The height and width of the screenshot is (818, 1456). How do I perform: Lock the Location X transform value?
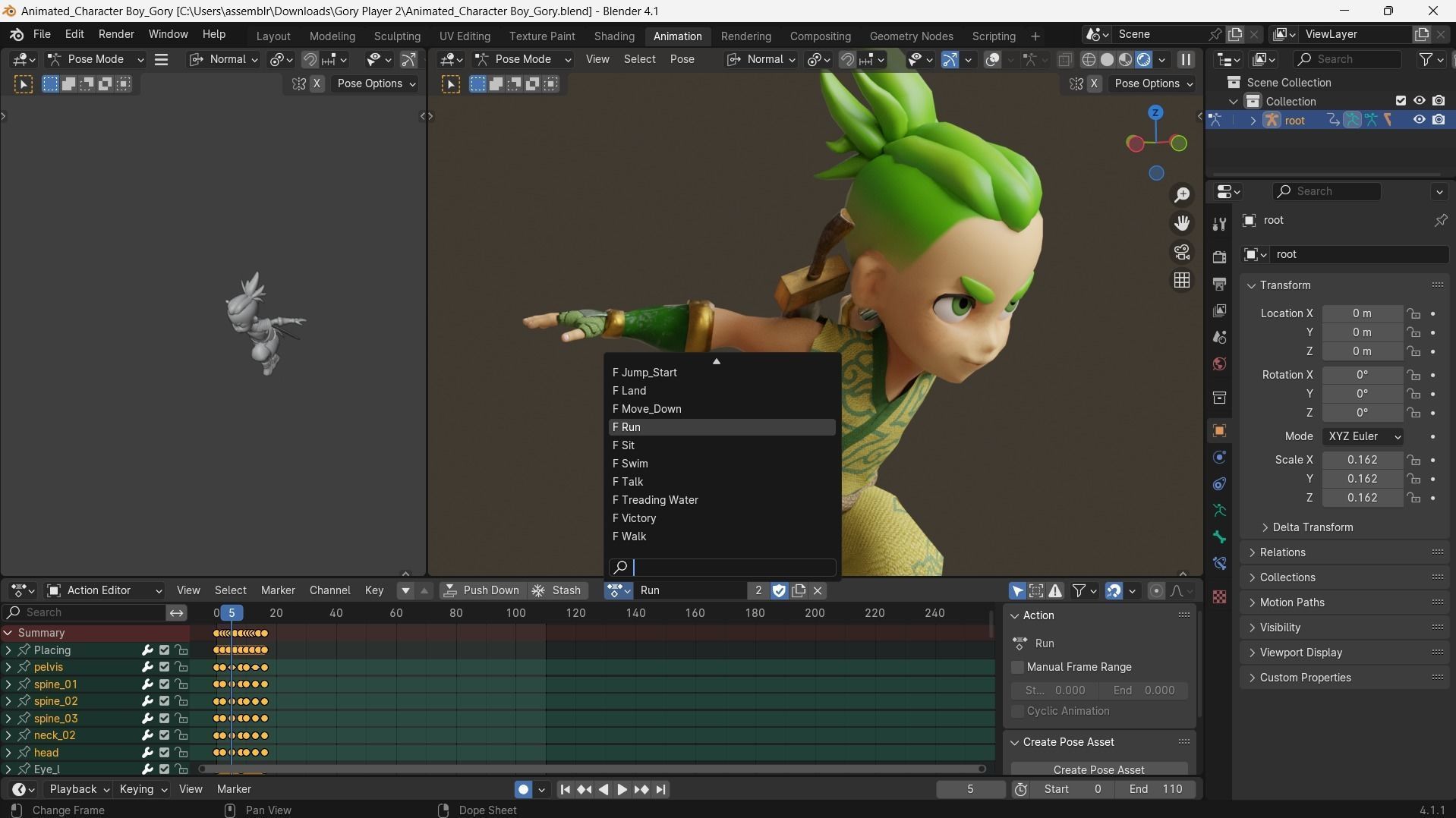(1413, 313)
